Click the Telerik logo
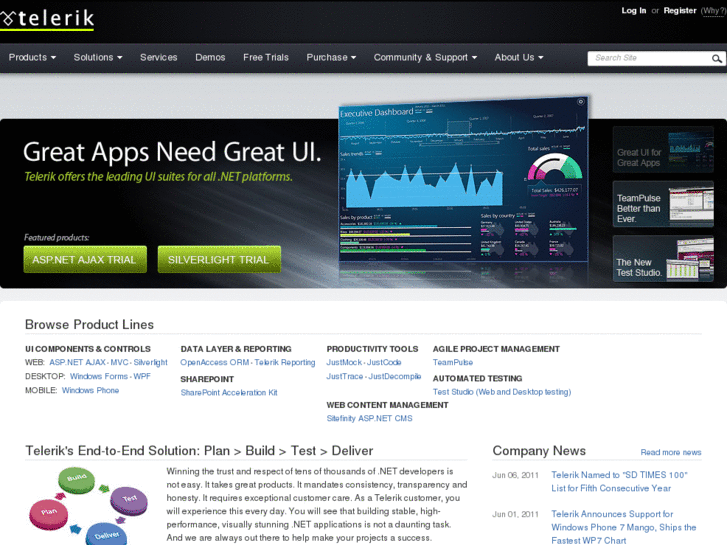The width and height of the screenshot is (727, 545). tap(47, 19)
